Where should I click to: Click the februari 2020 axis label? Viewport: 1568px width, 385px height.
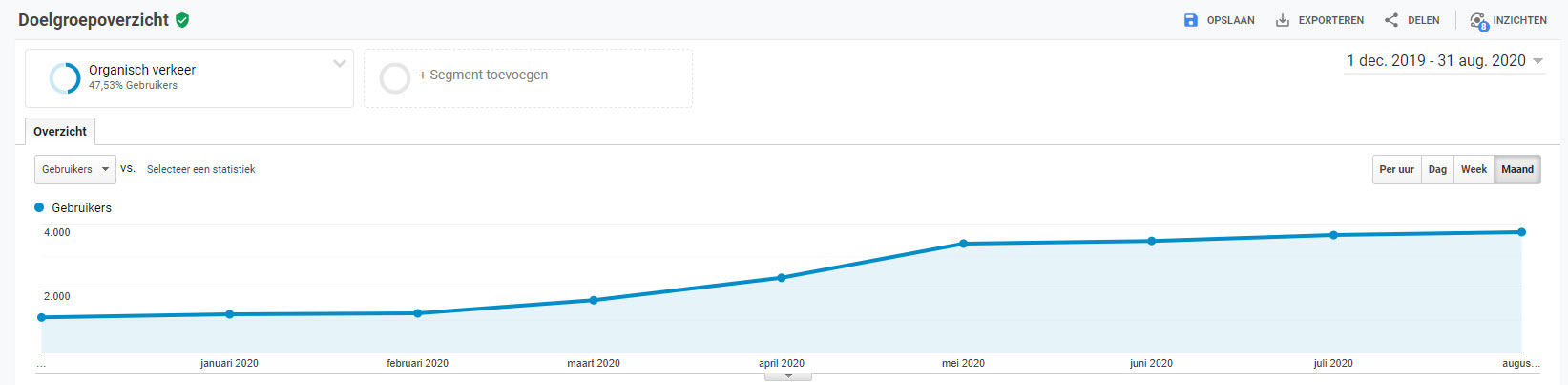(417, 363)
